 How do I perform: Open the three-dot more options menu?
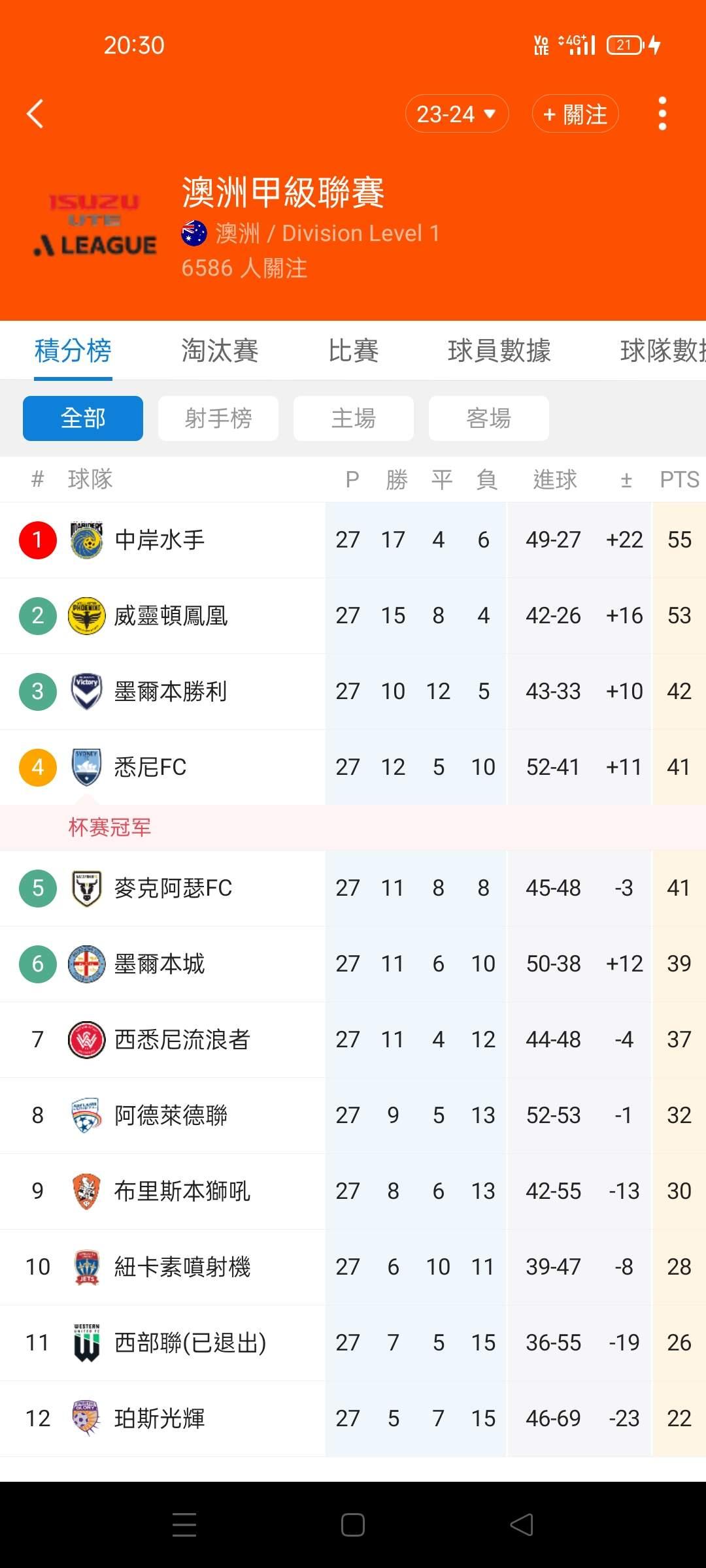(662, 114)
